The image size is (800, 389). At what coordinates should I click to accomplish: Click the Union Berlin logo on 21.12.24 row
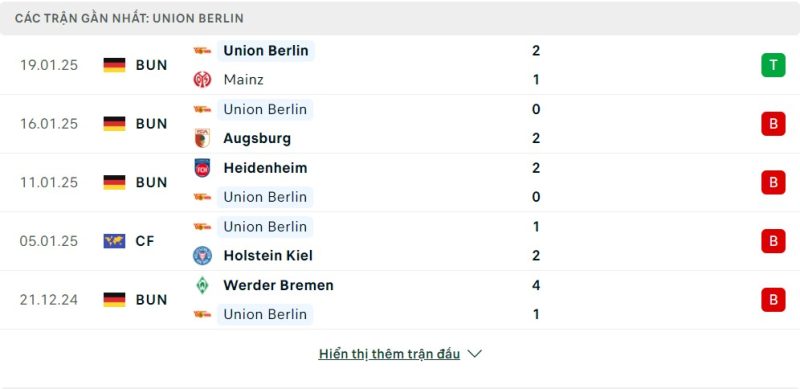(202, 314)
